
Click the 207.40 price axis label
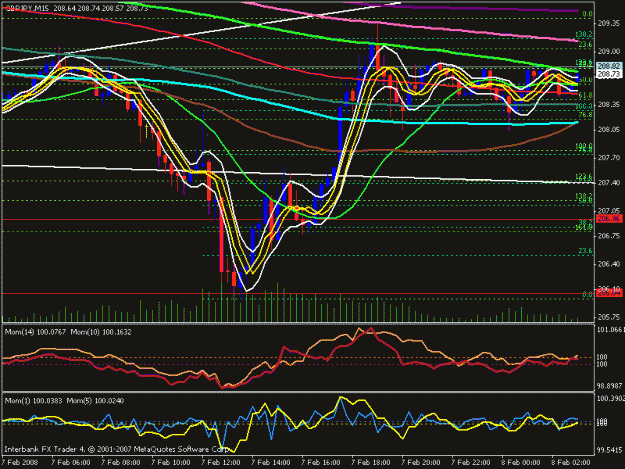[609, 182]
